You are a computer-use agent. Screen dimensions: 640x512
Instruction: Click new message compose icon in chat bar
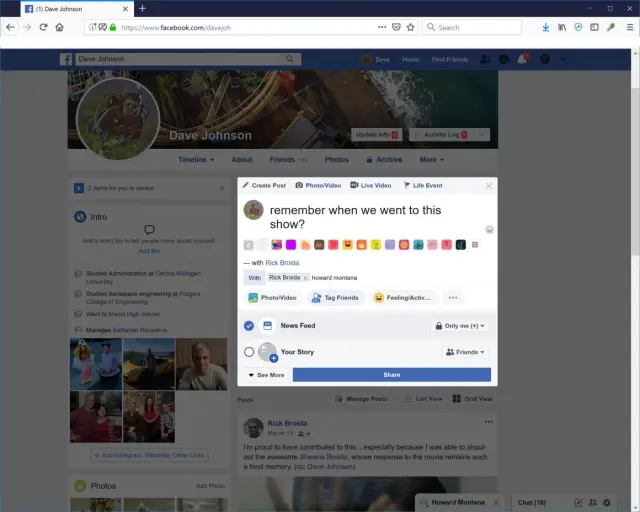coord(578,503)
